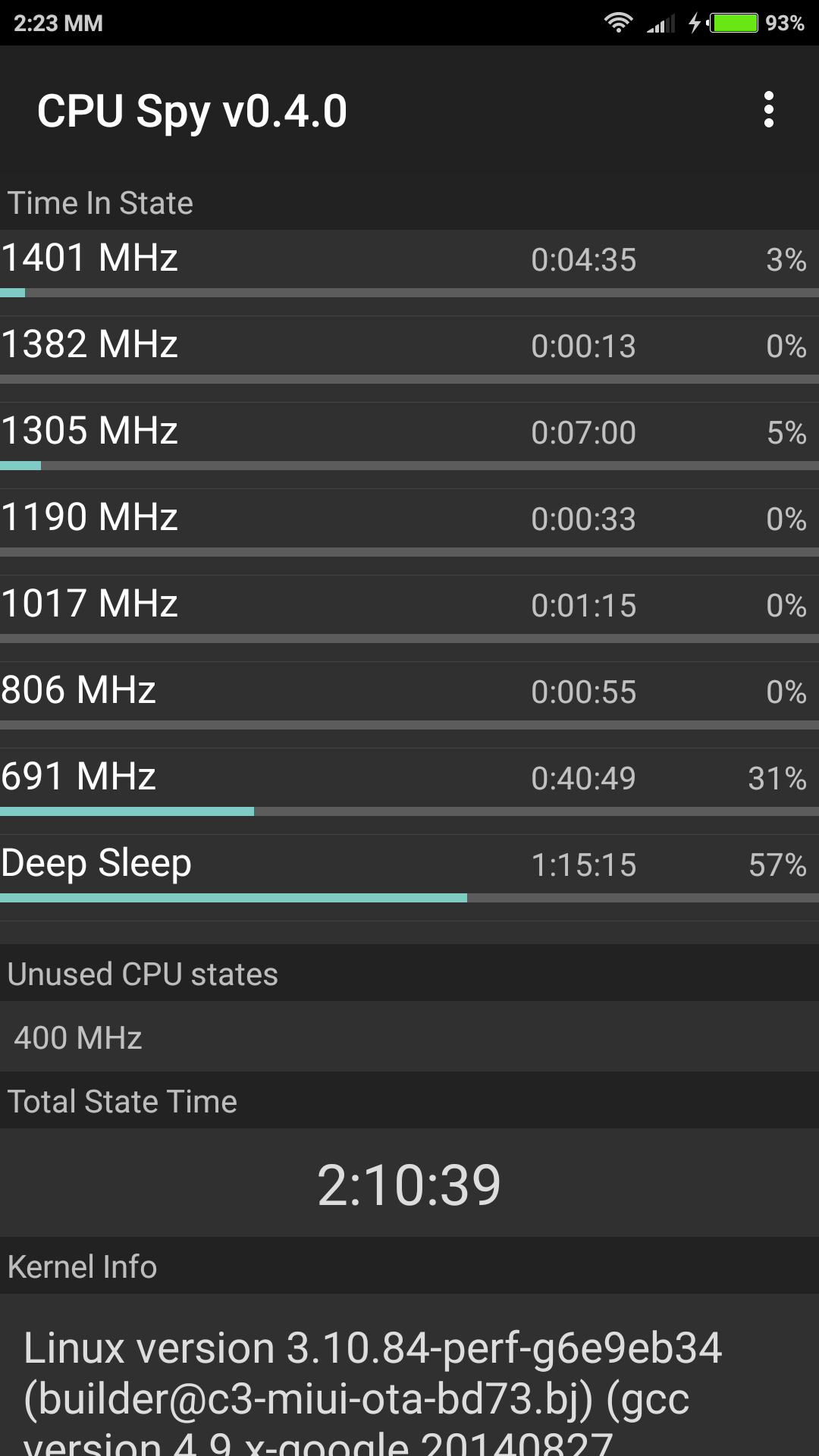Tap the Deep Sleep progress bar
Screen dimensions: 819x1456
(409, 898)
